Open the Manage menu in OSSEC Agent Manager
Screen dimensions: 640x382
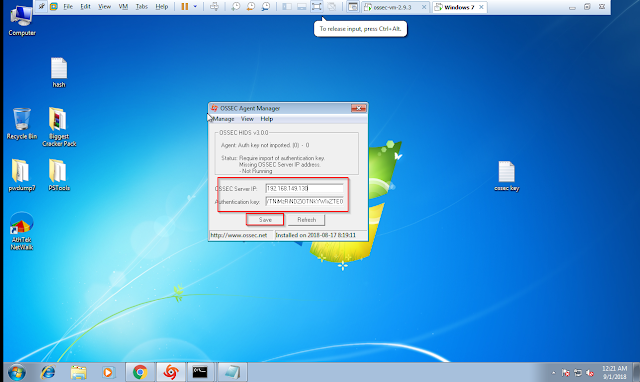pos(223,119)
